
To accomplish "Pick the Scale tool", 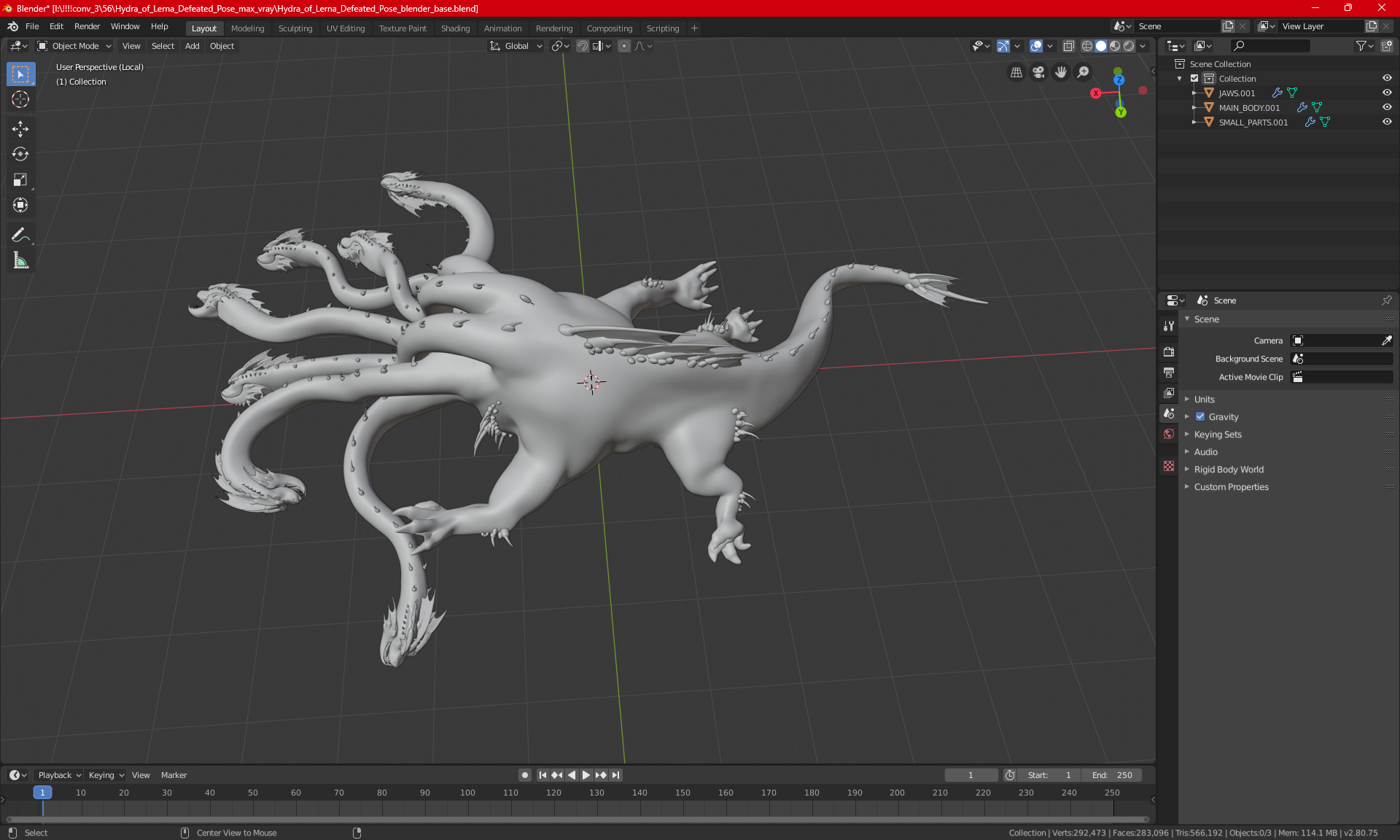I will click(x=20, y=179).
